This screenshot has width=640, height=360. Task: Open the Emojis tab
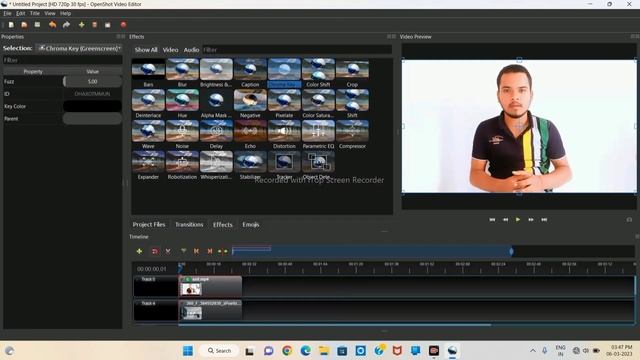tap(251, 224)
